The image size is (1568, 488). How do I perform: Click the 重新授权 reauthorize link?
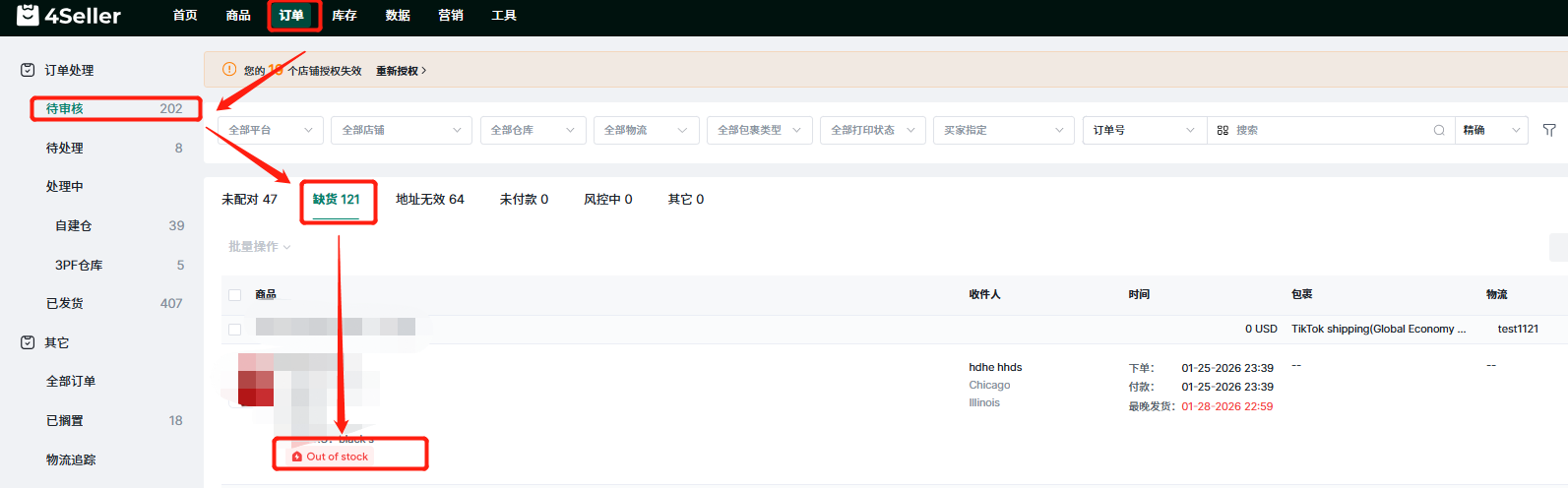(x=401, y=71)
